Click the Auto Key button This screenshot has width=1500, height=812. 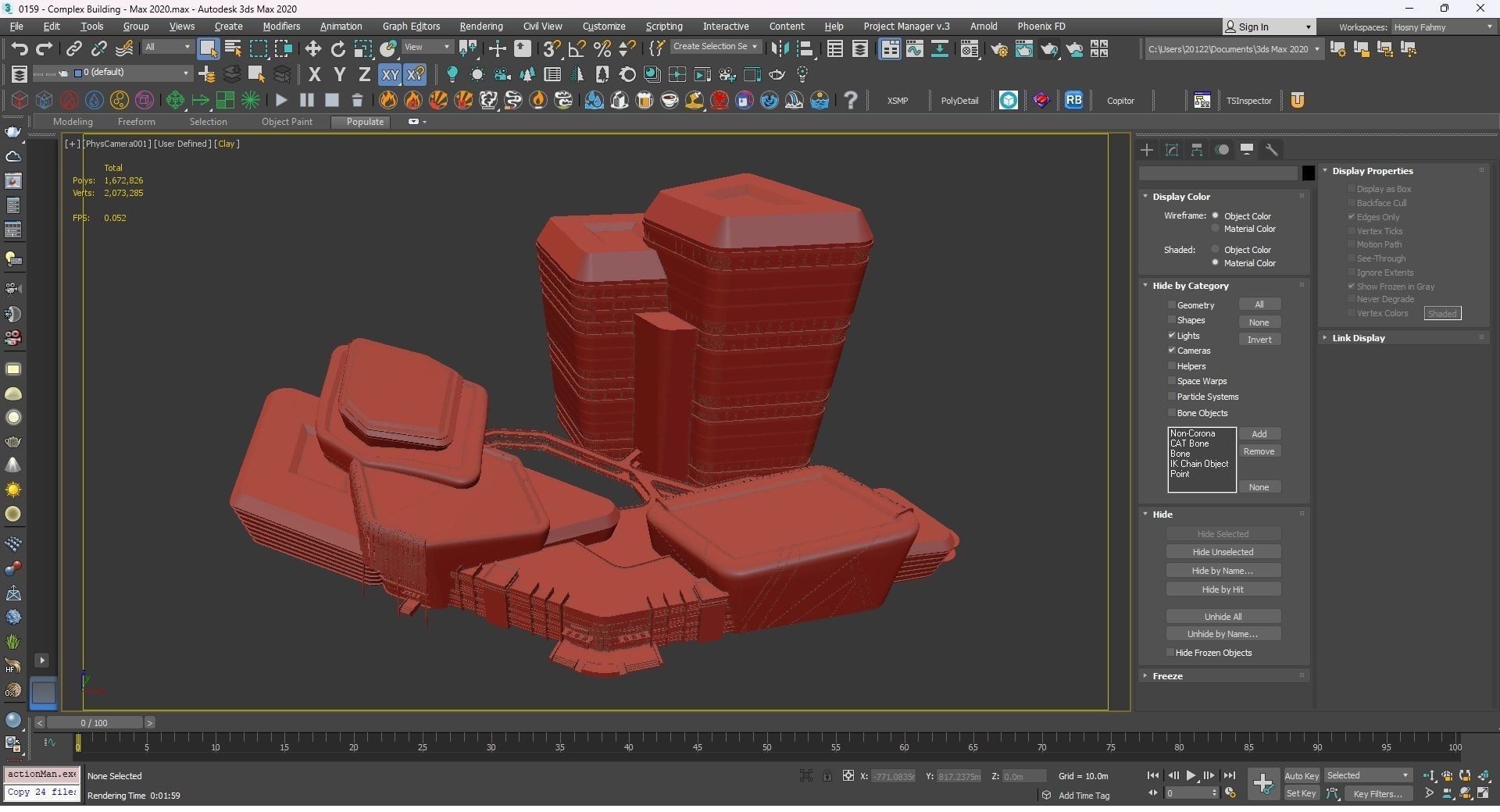pyautogui.click(x=1302, y=775)
